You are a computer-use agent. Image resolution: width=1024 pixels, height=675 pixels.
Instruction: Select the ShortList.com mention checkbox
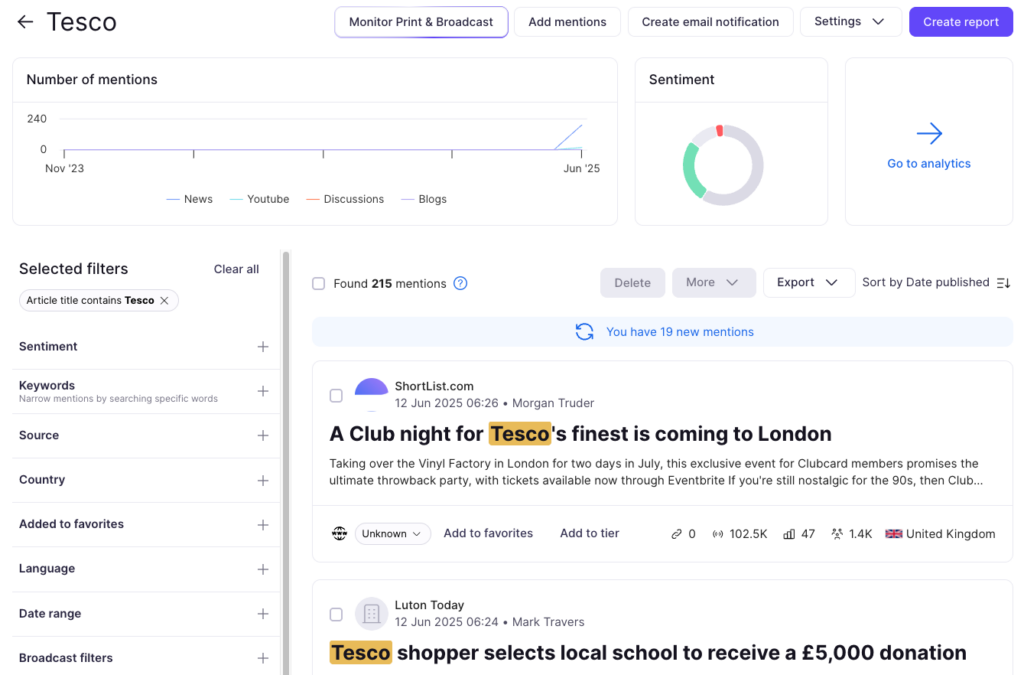[336, 396]
